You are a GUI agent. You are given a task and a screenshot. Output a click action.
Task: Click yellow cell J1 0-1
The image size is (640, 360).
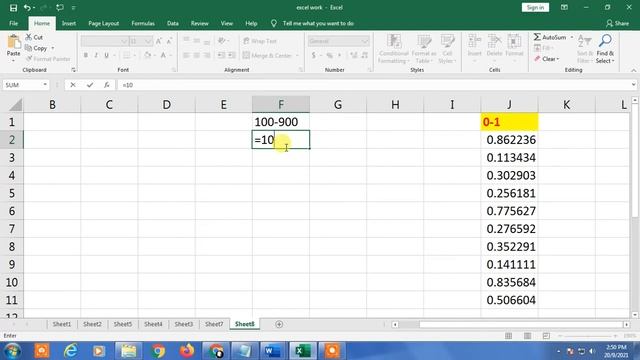509,122
